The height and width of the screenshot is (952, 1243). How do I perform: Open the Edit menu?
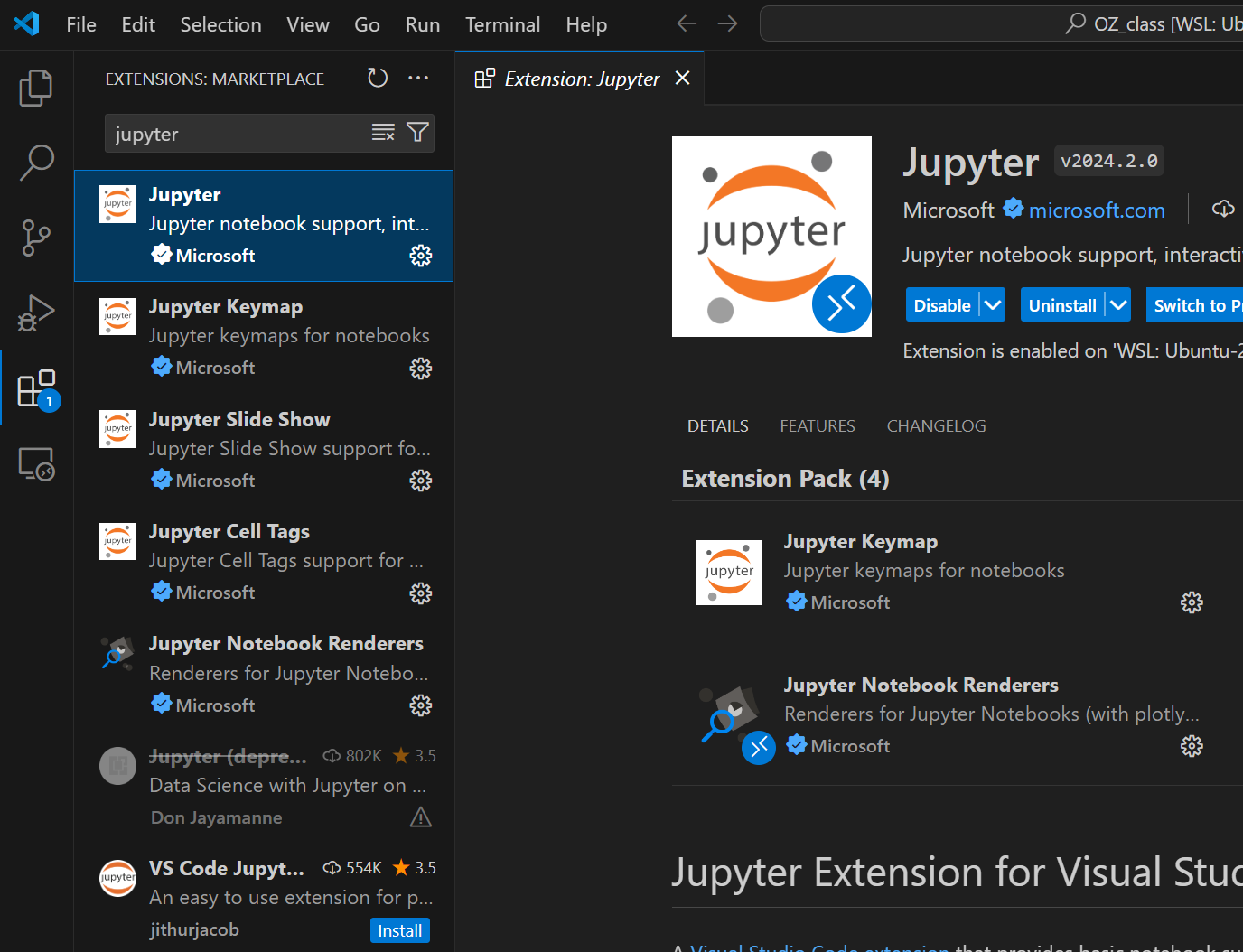[138, 24]
